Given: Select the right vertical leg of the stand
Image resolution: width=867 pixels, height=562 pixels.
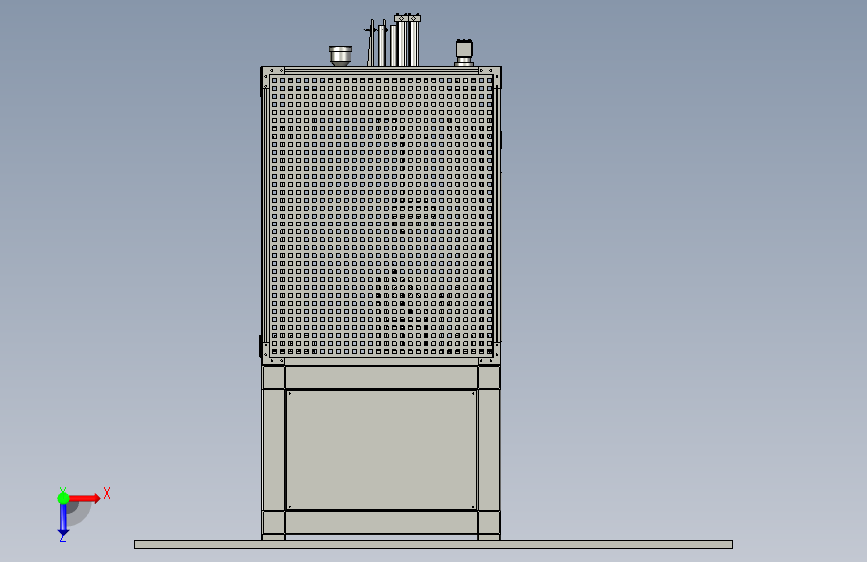Looking at the screenshot, I should [x=489, y=452].
